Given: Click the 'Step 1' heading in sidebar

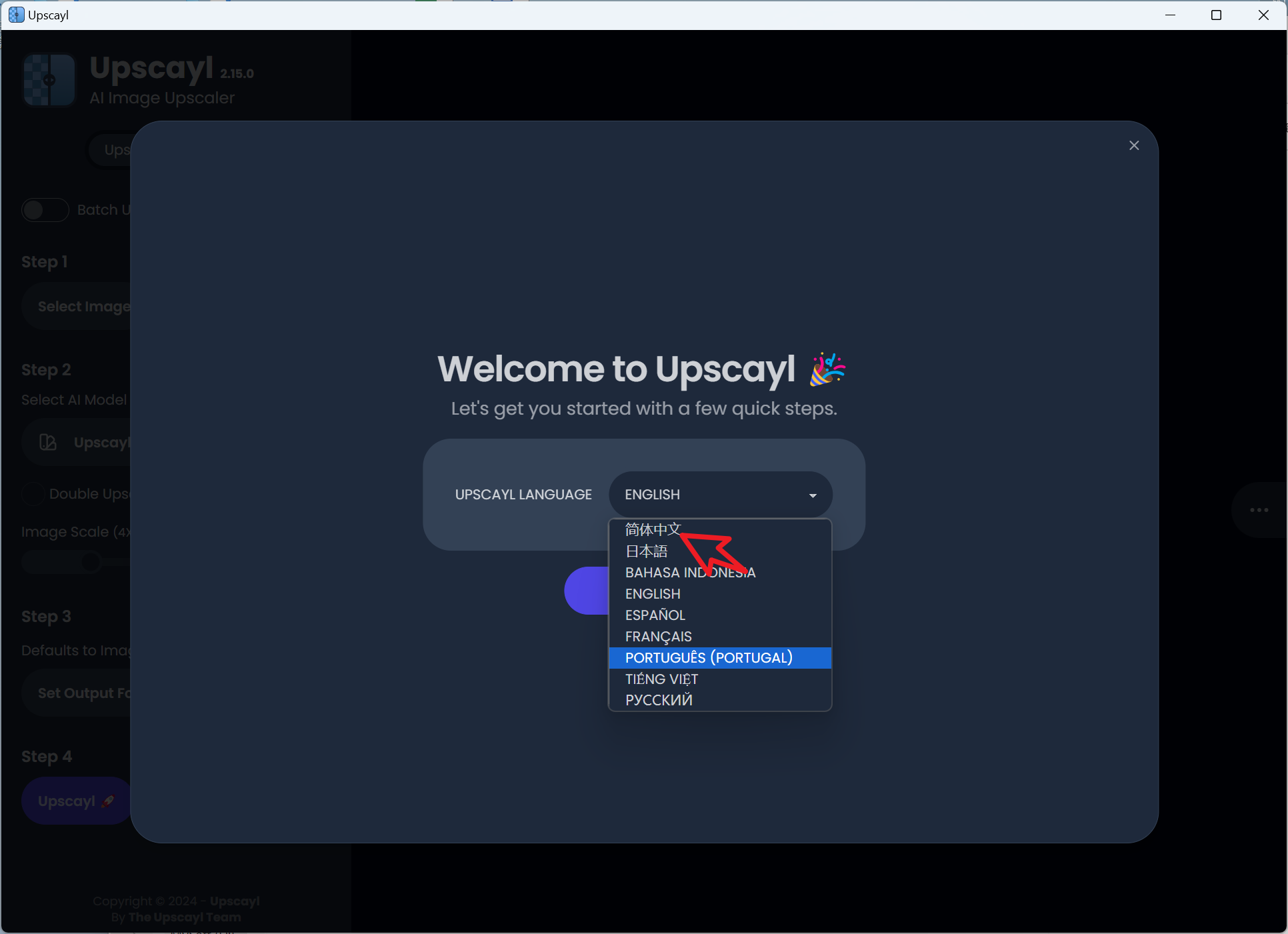Looking at the screenshot, I should pos(44,262).
